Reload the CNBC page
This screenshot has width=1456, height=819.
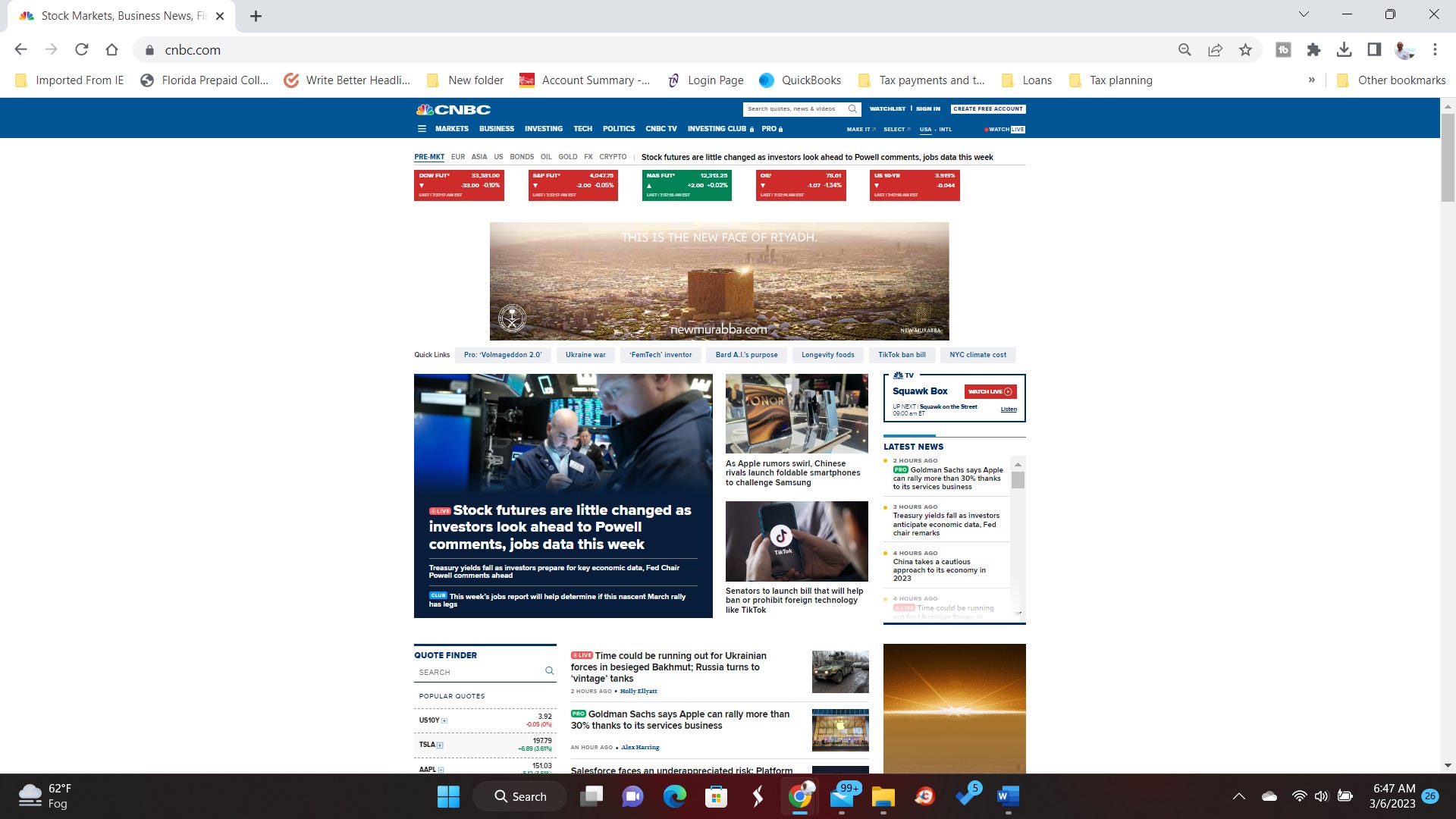81,49
